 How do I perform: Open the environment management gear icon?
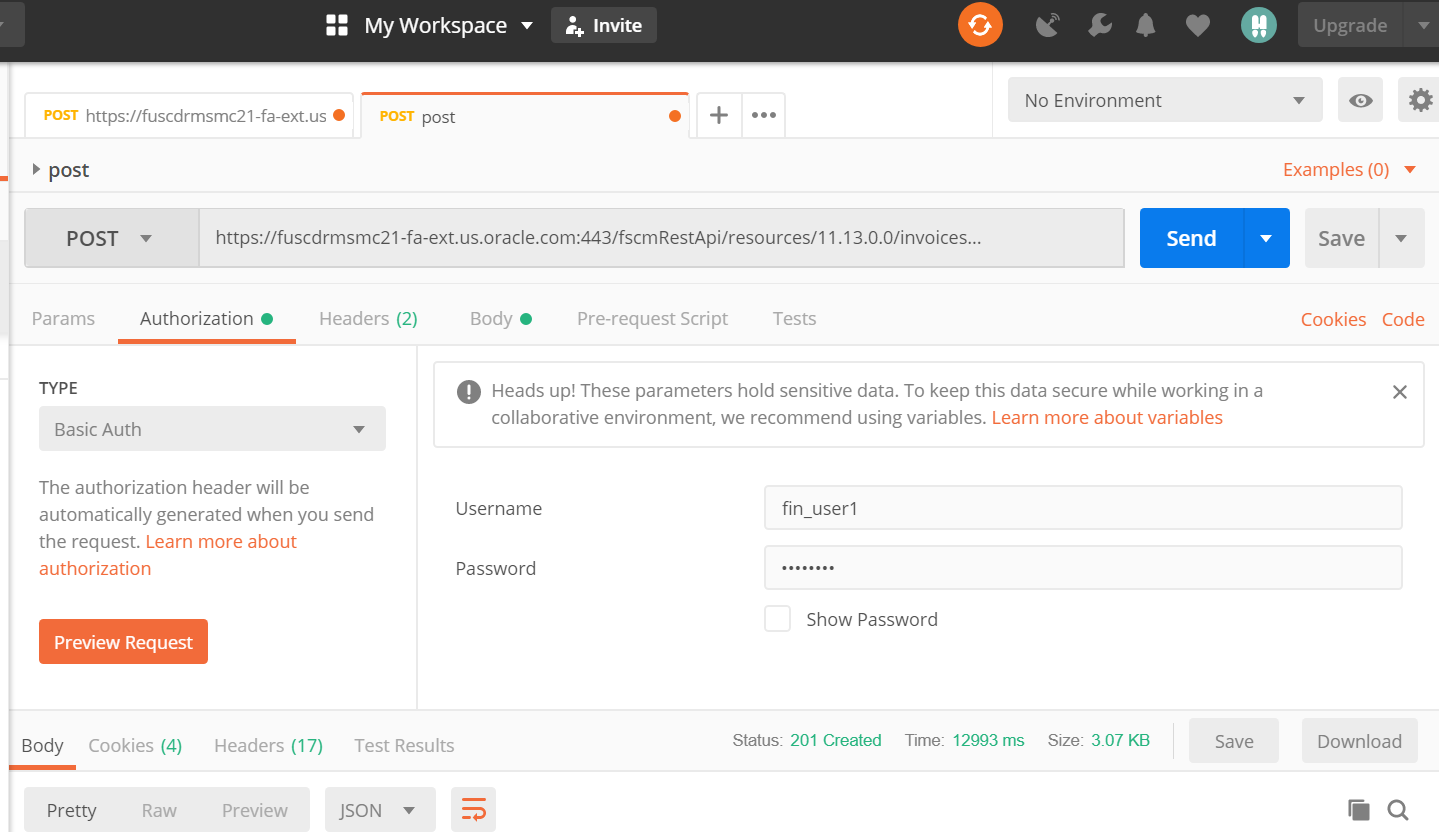coord(1419,100)
